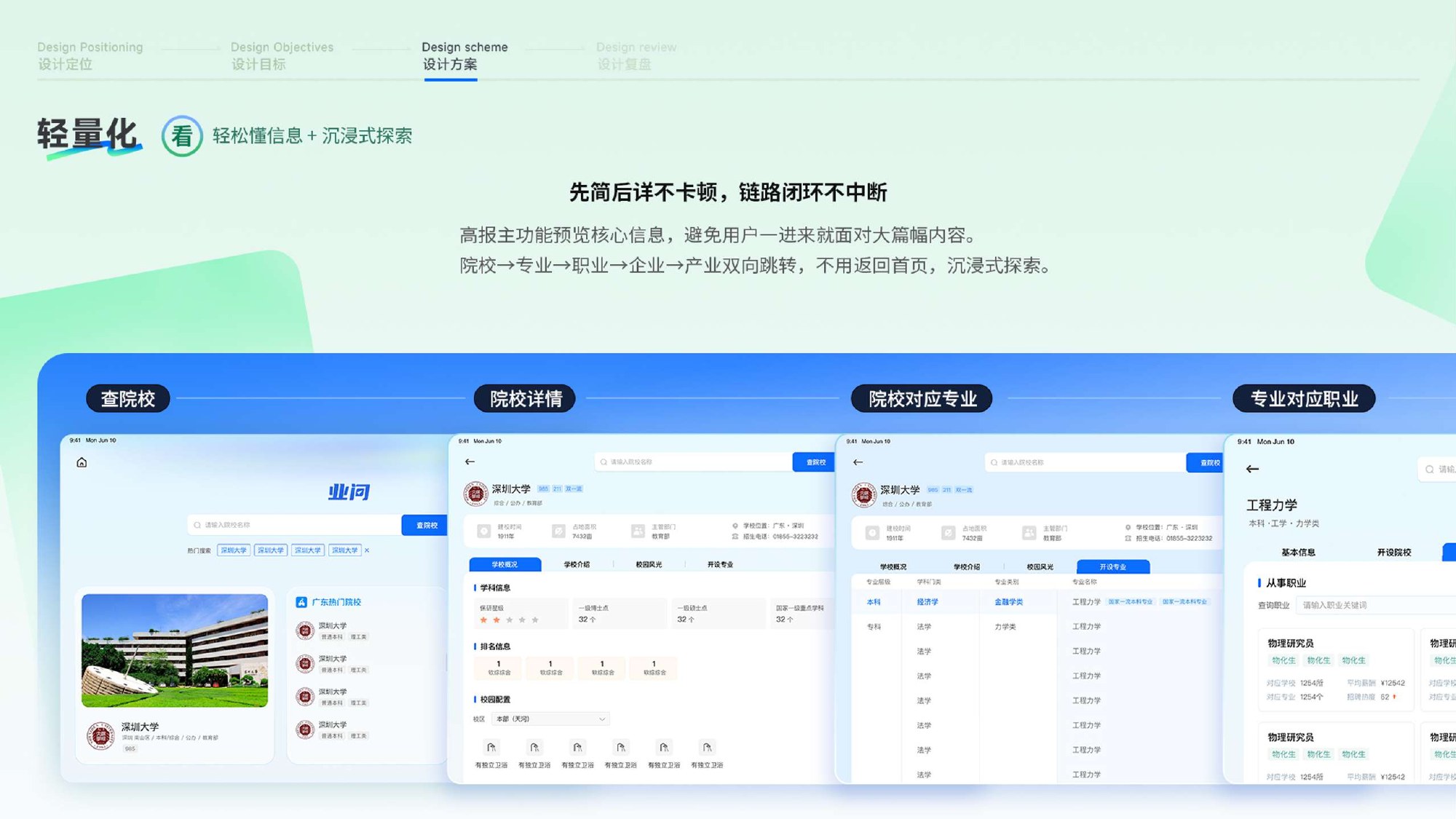Viewport: 1456px width, 819px height.
Task: Select 经济学 in 学科门类 column
Action: coord(927,602)
